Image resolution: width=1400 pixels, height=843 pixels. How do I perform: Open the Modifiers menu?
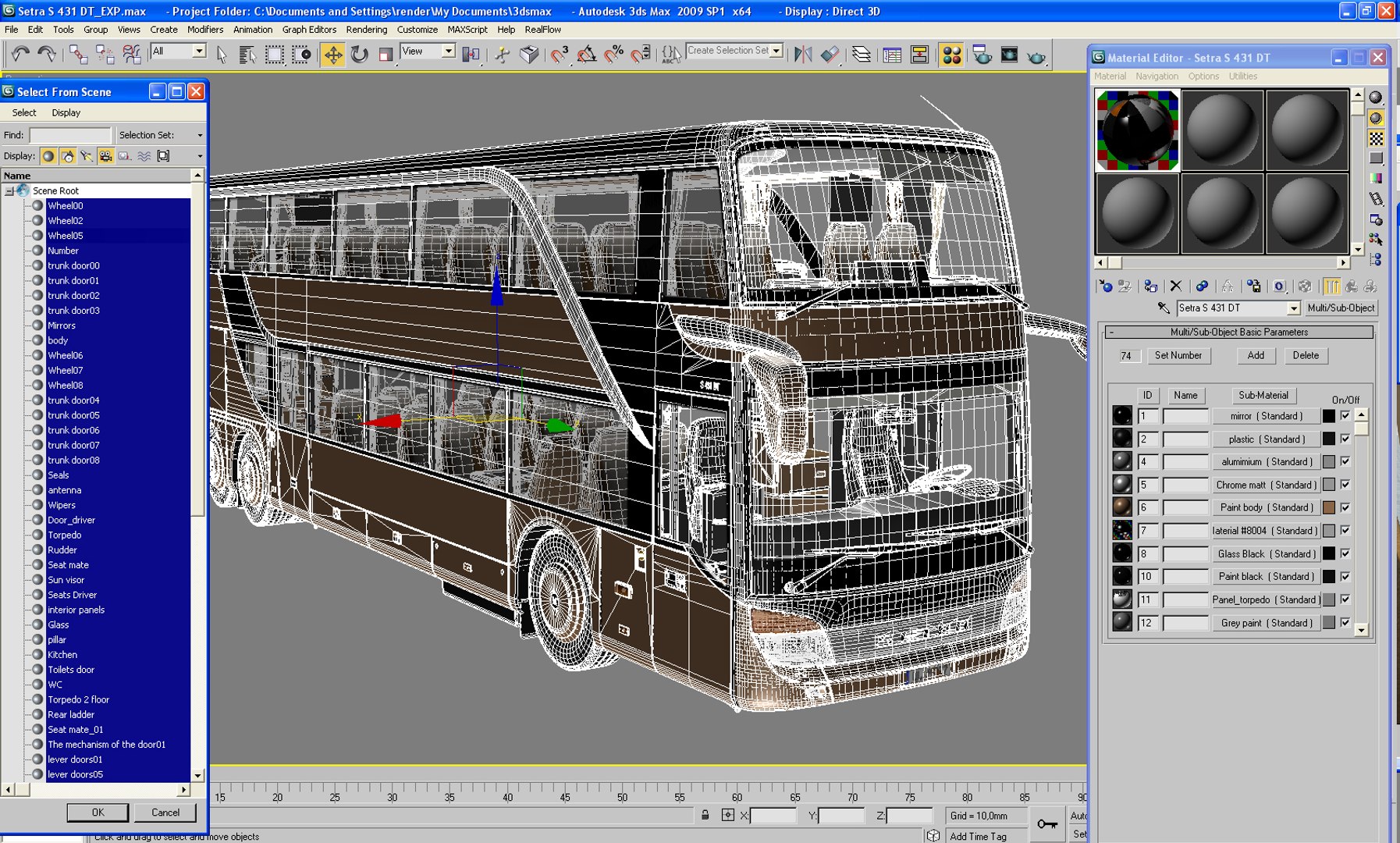coord(205,30)
